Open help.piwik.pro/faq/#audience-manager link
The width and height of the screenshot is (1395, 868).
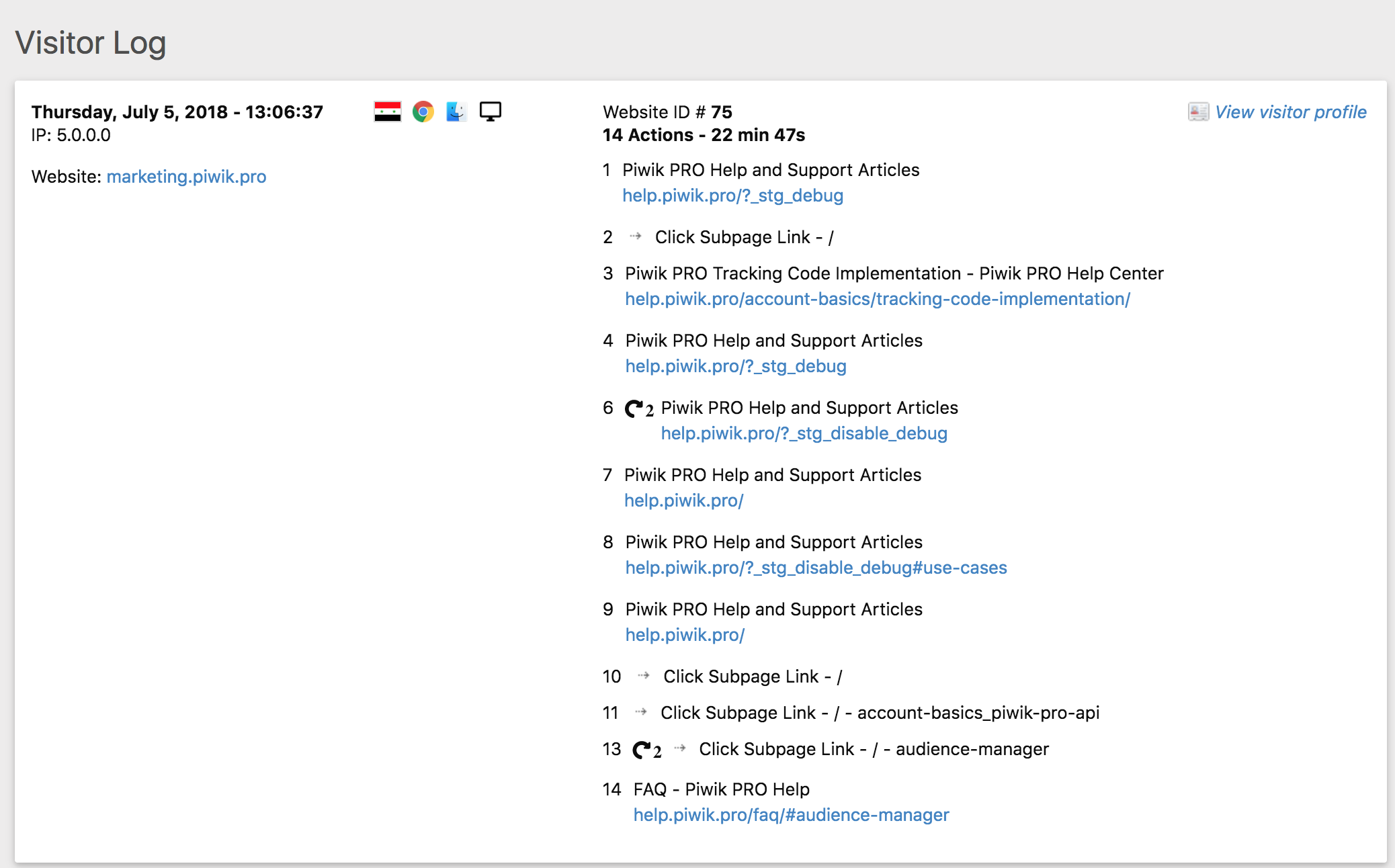791,815
